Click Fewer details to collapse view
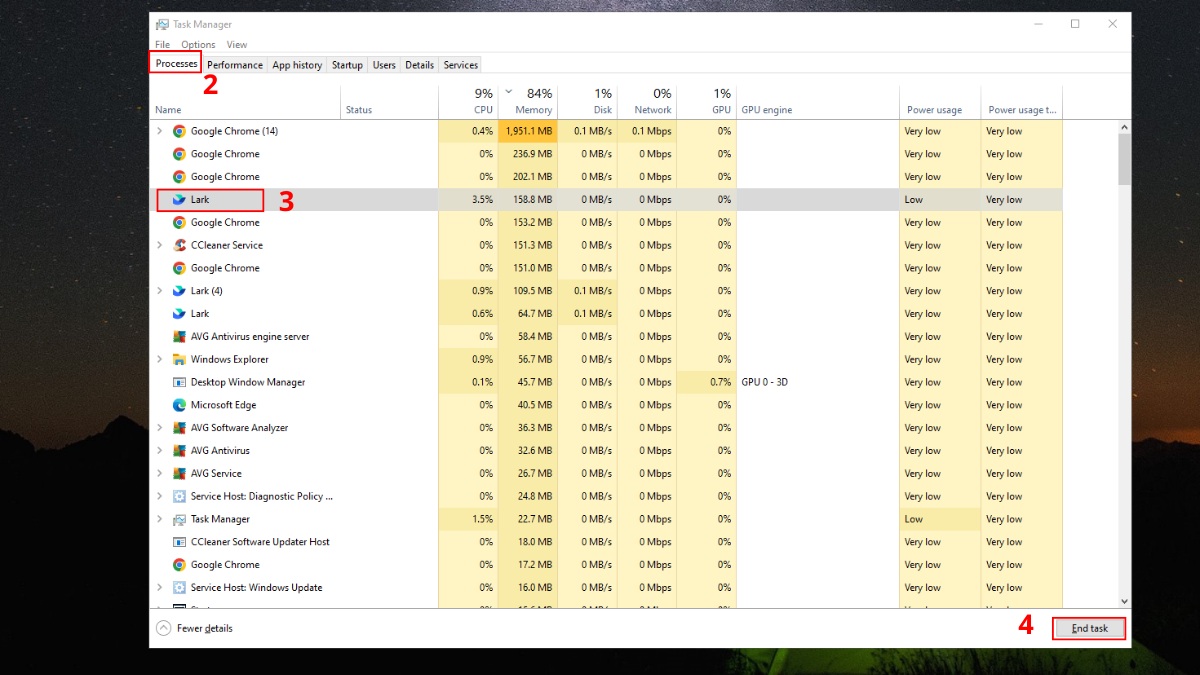 tap(203, 628)
